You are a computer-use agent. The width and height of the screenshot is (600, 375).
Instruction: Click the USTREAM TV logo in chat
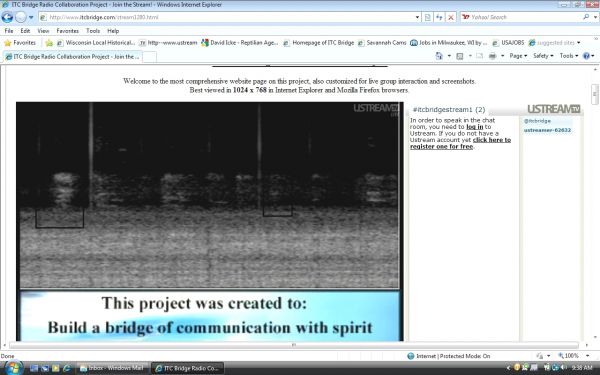point(554,109)
